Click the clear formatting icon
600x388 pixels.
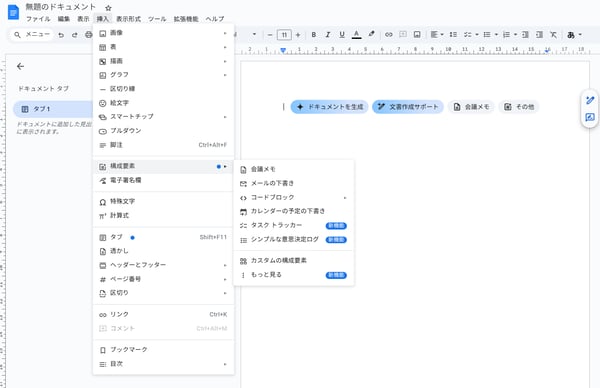[x=553, y=34]
